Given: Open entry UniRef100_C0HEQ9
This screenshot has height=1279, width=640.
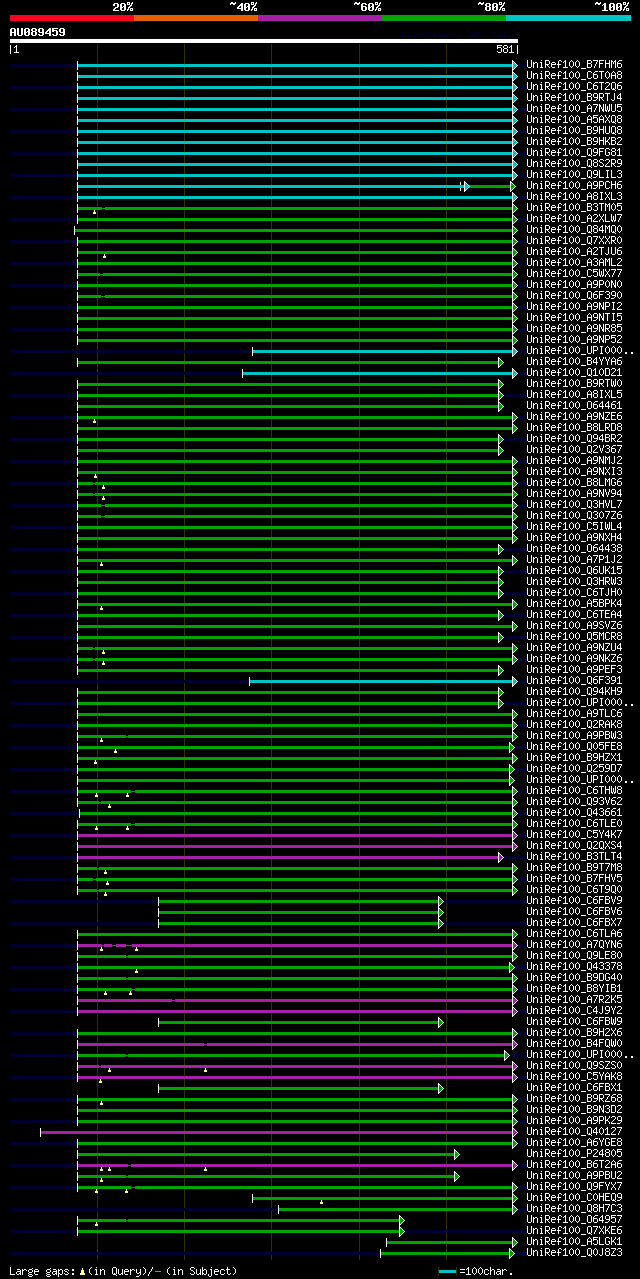Looking at the screenshot, I should pyautogui.click(x=574, y=1197).
